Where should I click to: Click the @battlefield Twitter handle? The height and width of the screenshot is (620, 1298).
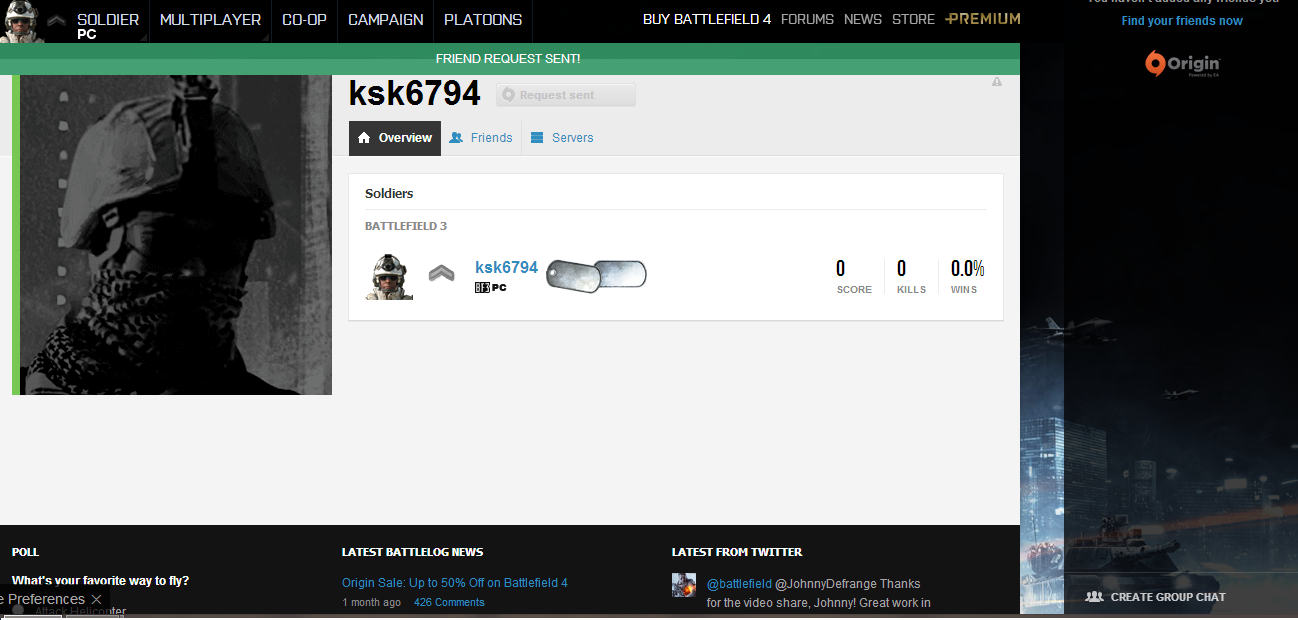(x=739, y=584)
